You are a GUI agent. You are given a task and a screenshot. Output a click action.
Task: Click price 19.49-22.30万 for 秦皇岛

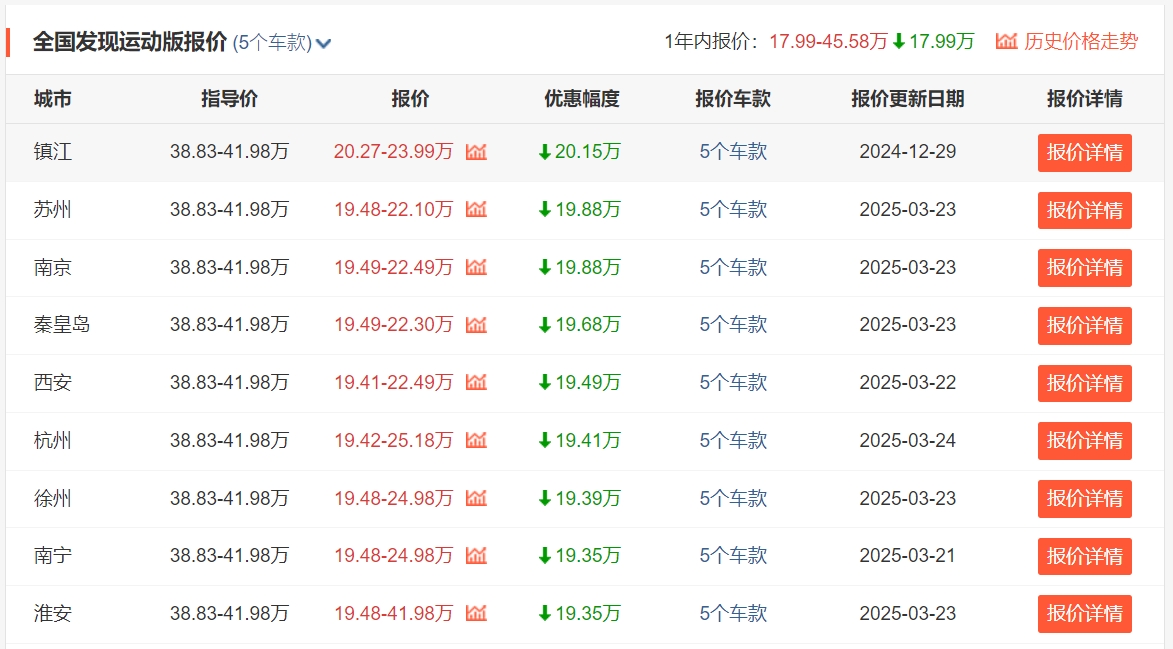click(x=393, y=324)
